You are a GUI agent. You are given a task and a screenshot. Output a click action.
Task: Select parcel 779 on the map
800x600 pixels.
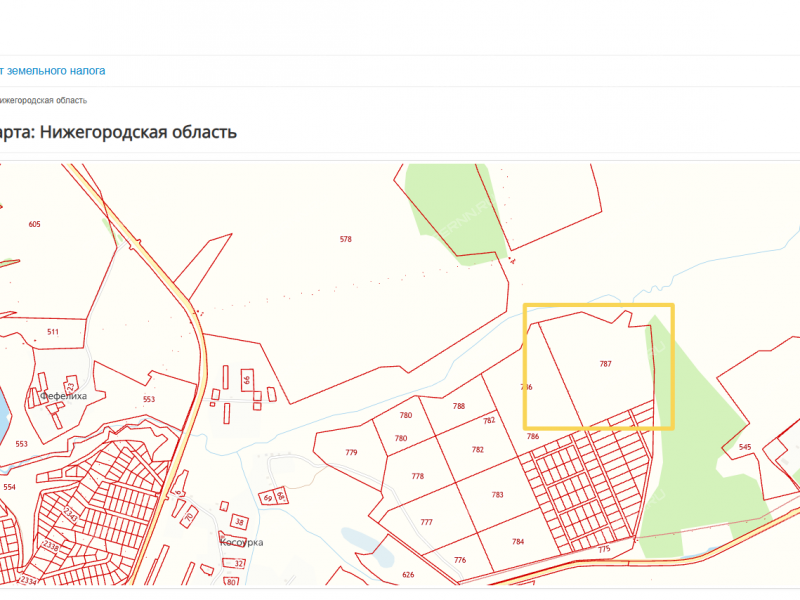tap(351, 453)
